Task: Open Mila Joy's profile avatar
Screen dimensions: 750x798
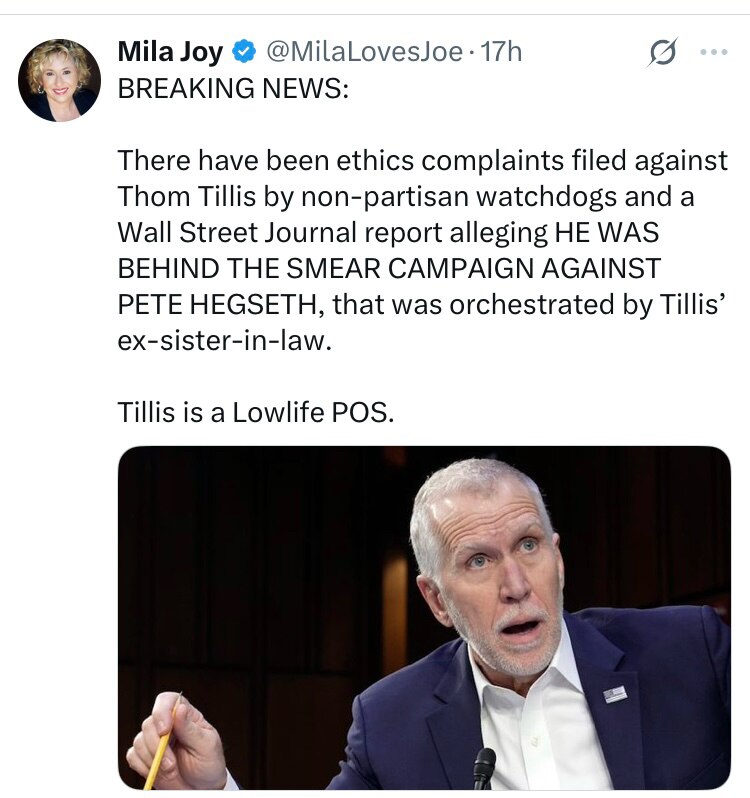Action: click(x=59, y=80)
